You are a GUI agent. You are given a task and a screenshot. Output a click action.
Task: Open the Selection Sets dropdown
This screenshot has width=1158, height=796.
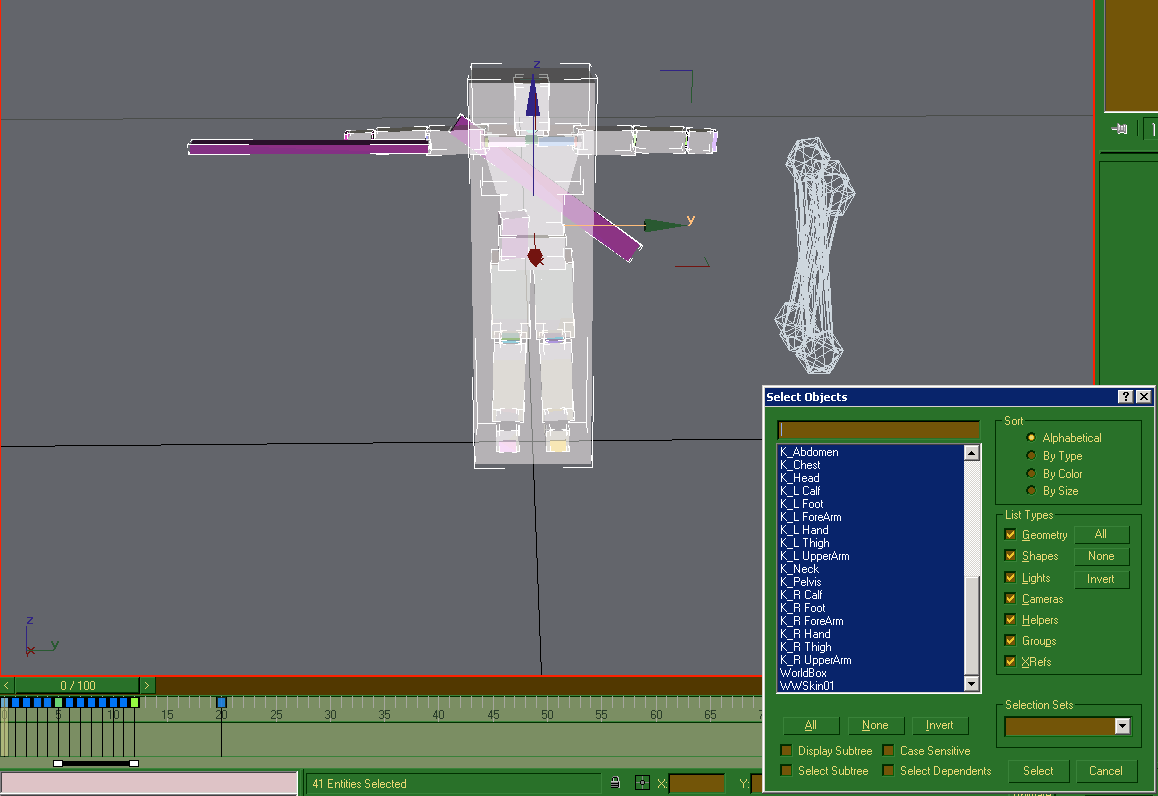coord(1122,727)
